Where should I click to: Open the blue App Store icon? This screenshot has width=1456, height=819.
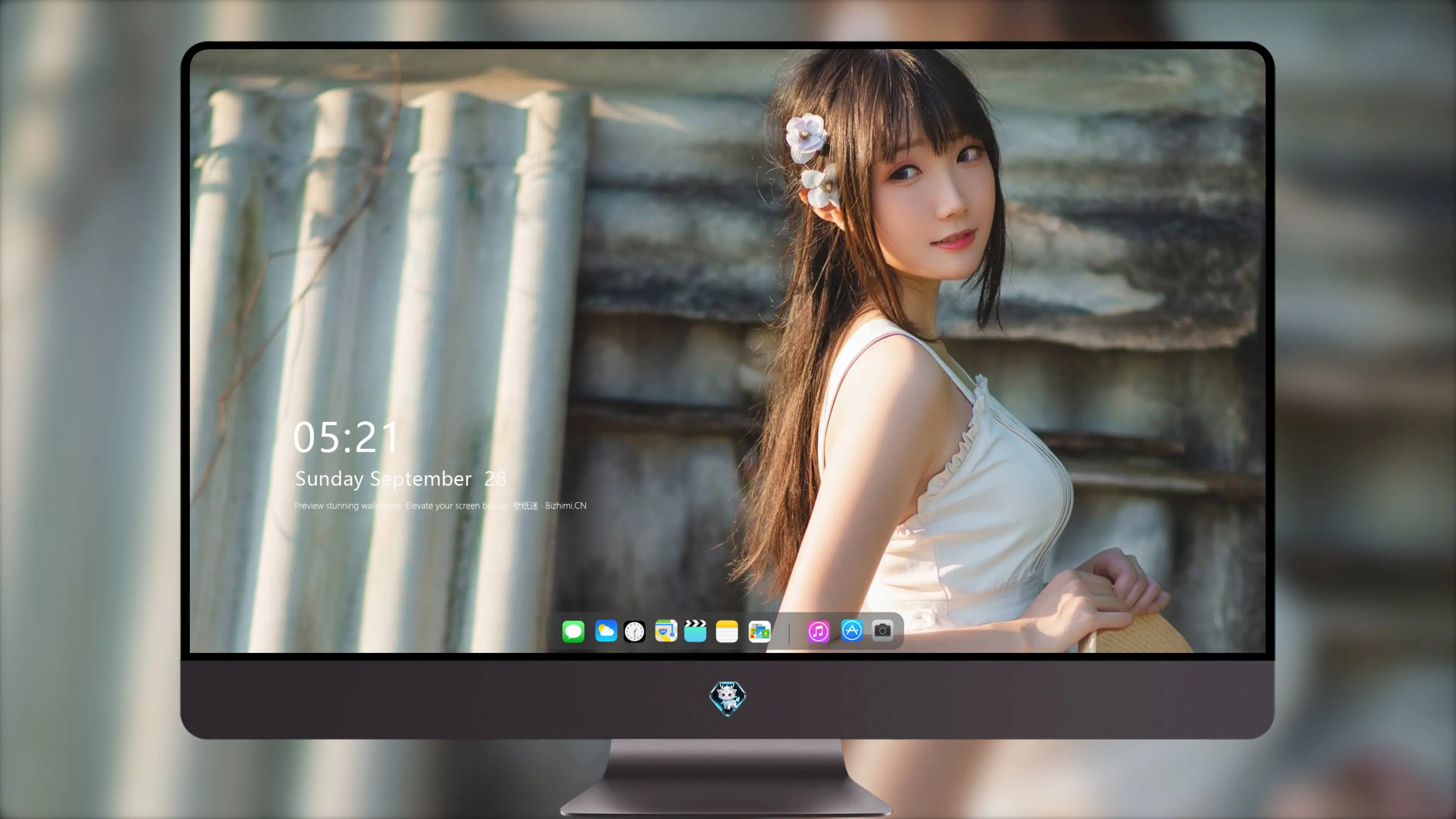tap(852, 630)
